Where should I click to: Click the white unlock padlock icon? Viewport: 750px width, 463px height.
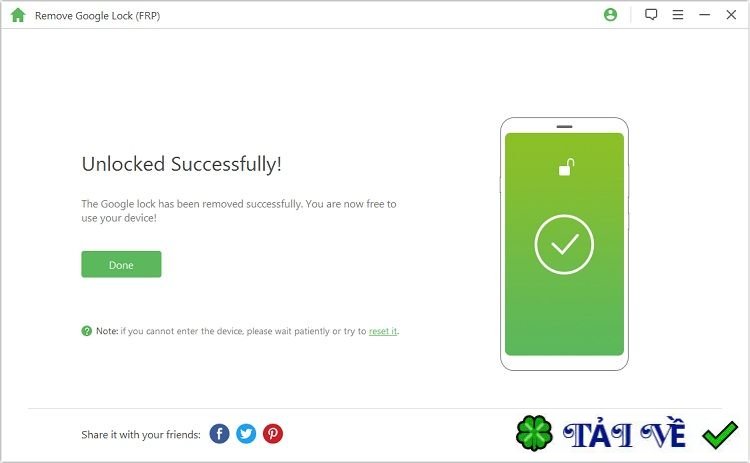566,167
